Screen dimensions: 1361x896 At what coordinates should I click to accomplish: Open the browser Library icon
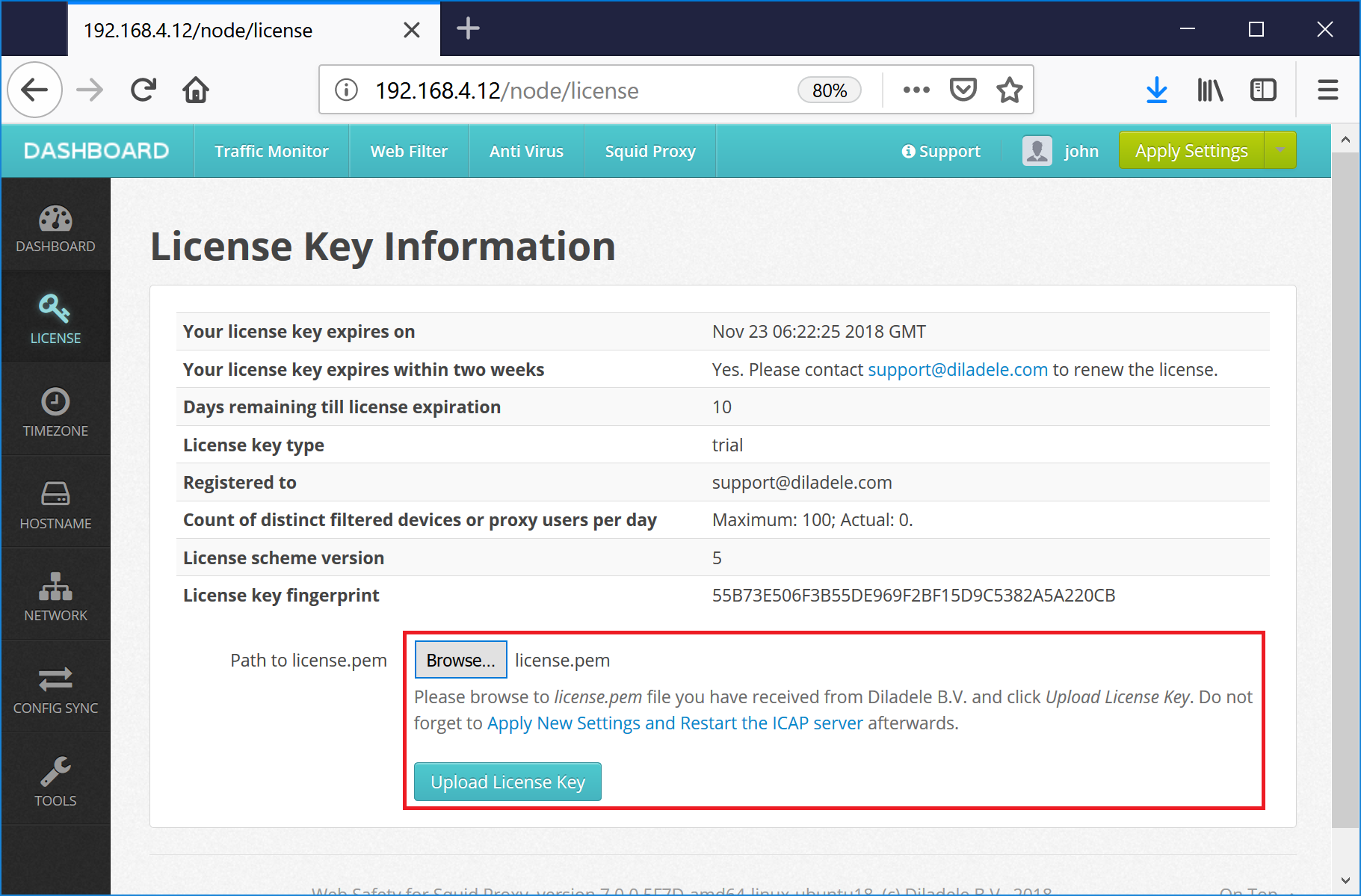click(x=1210, y=90)
